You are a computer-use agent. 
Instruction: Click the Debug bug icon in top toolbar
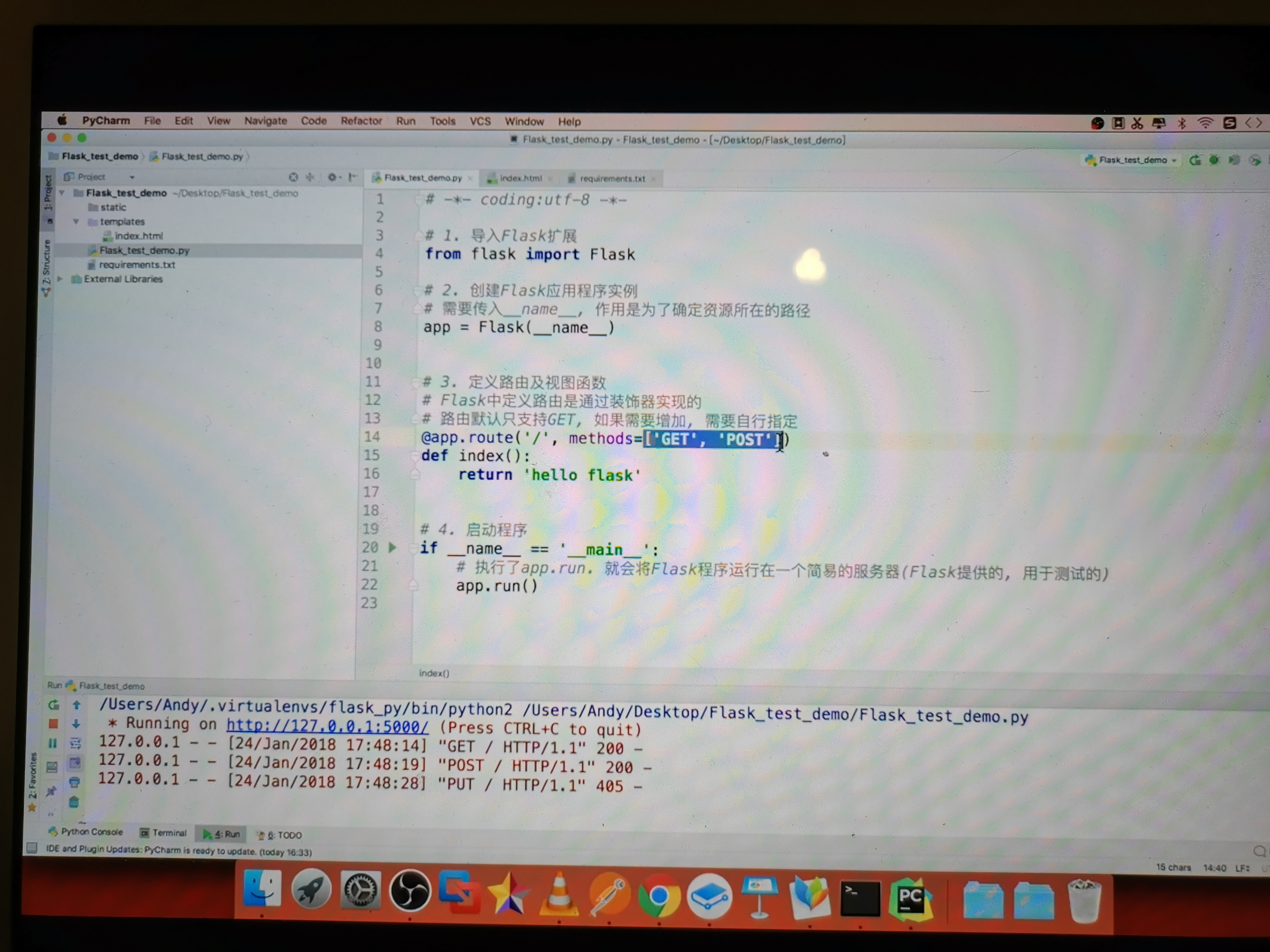[1214, 160]
